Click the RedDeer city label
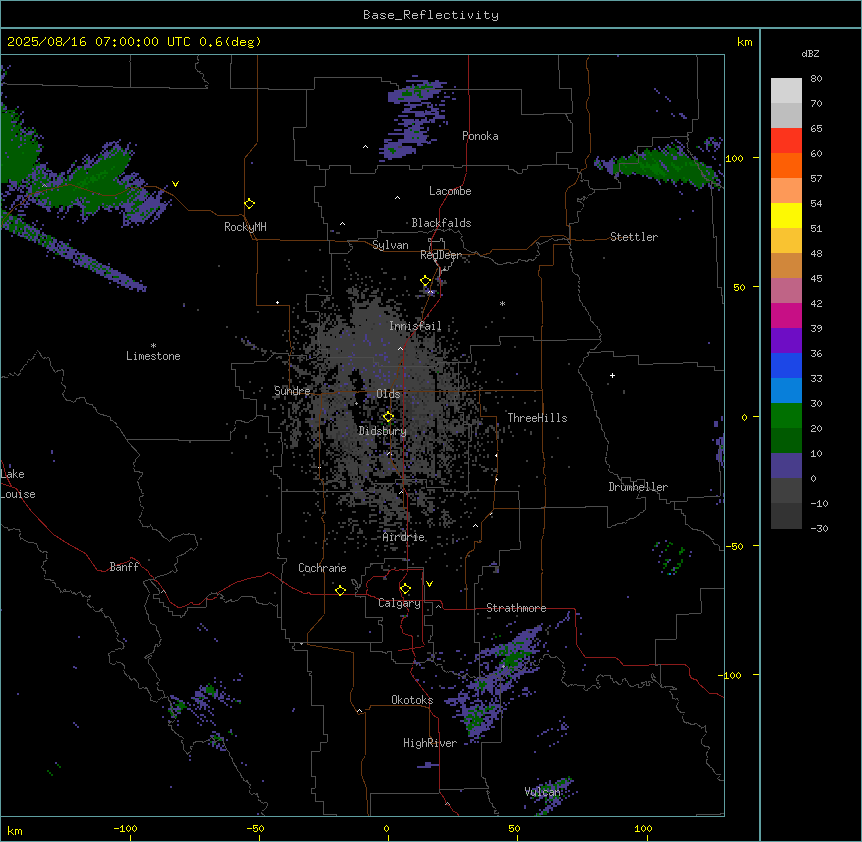 pyautogui.click(x=441, y=255)
